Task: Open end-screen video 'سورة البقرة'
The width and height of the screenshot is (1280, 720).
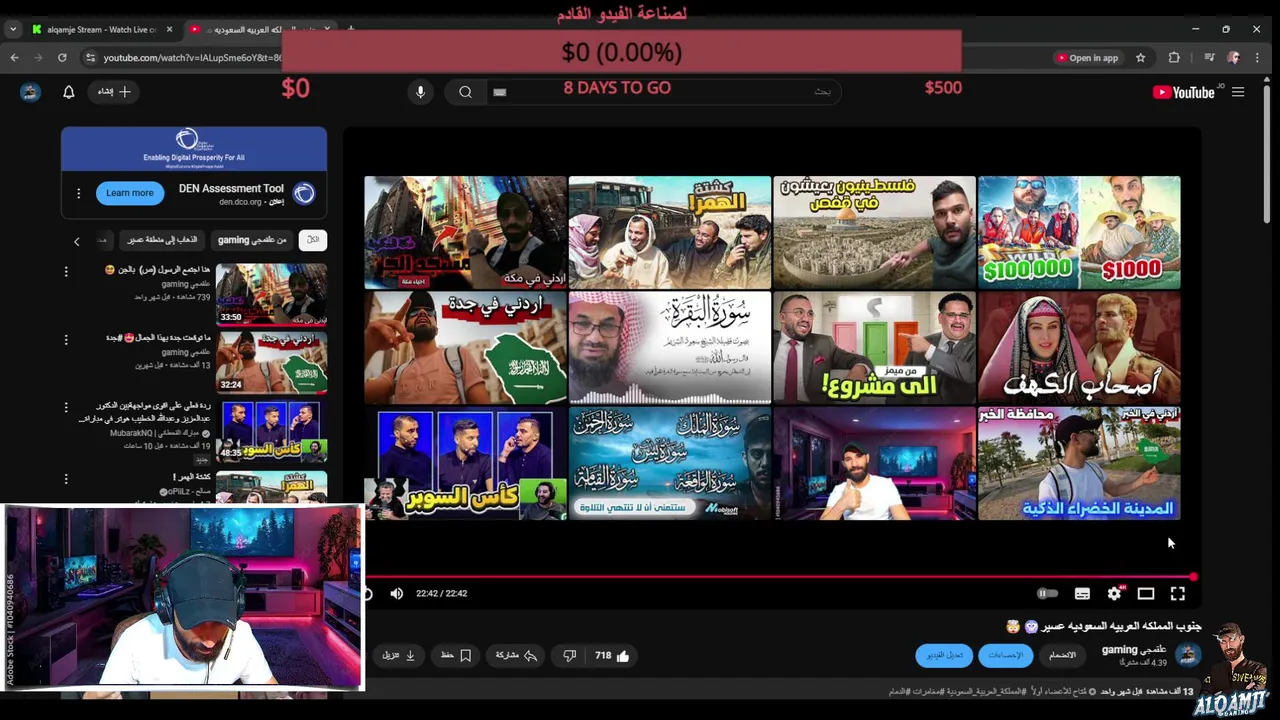Action: (x=670, y=348)
